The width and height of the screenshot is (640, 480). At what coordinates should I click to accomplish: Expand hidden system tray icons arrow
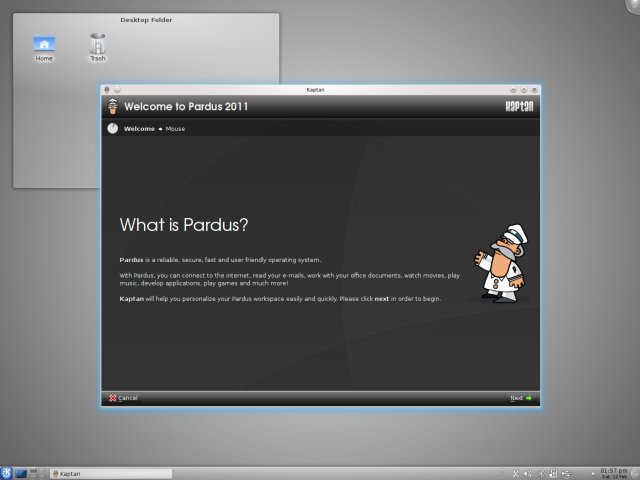(593, 473)
